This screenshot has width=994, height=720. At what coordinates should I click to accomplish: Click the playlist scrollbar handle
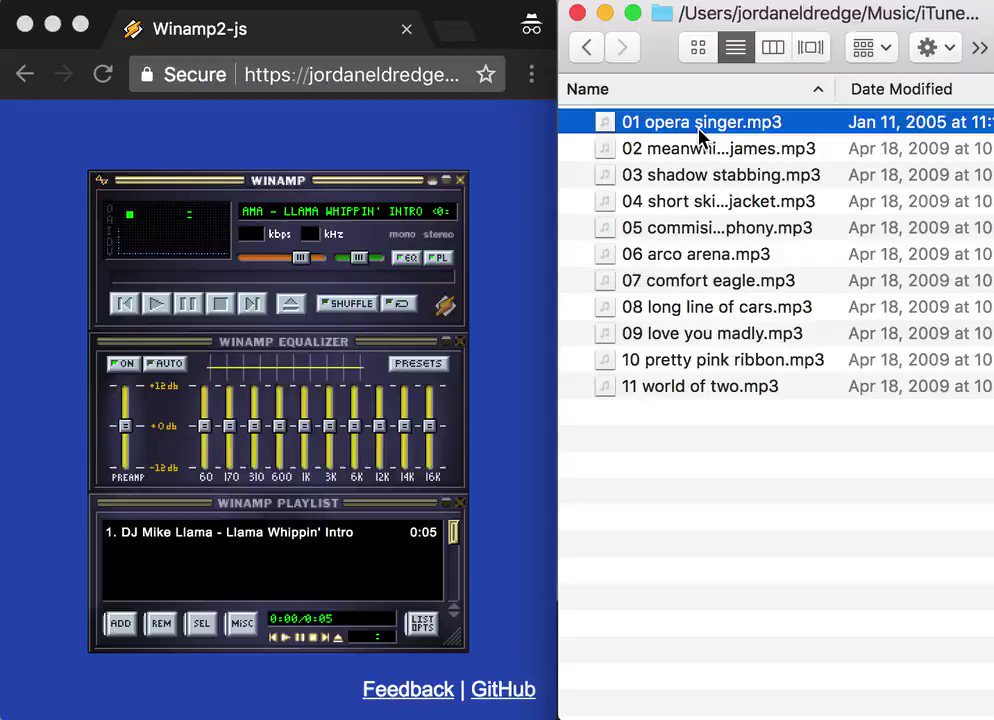click(453, 532)
